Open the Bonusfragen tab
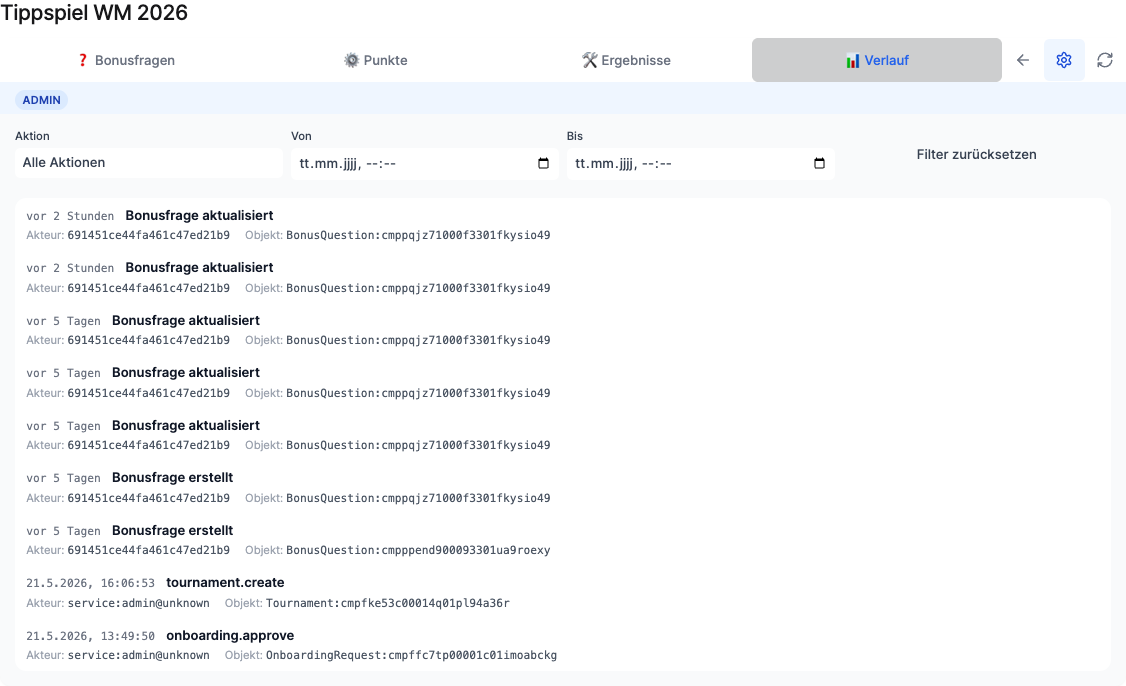 126,60
